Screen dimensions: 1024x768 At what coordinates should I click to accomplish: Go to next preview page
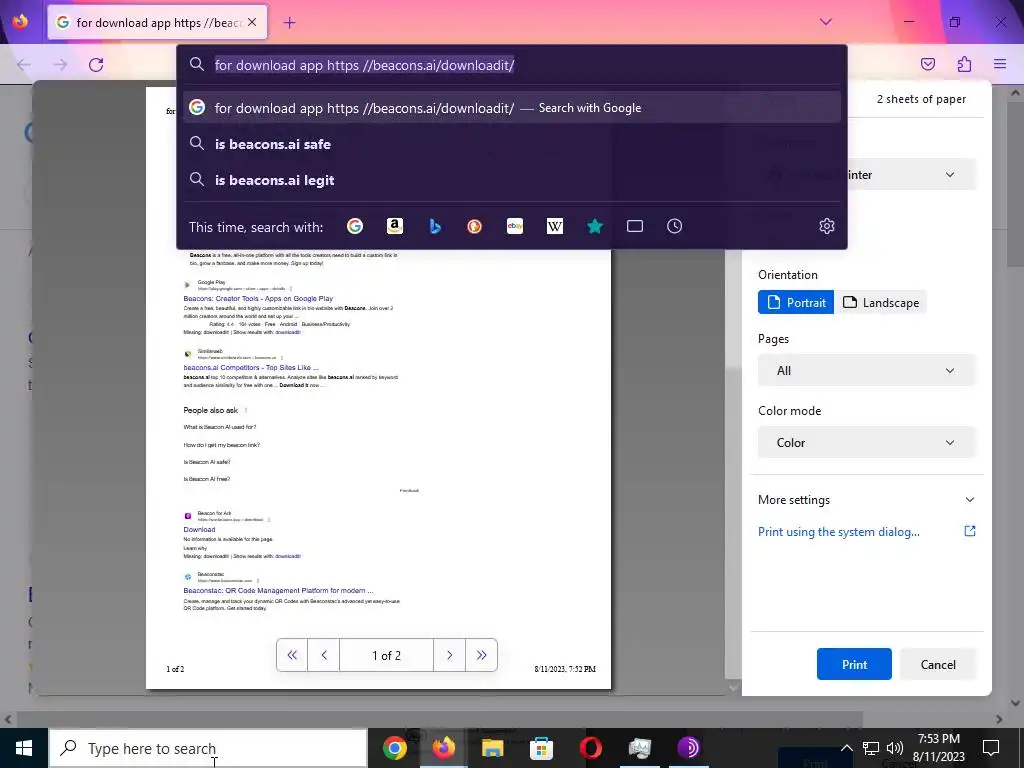tap(449, 655)
